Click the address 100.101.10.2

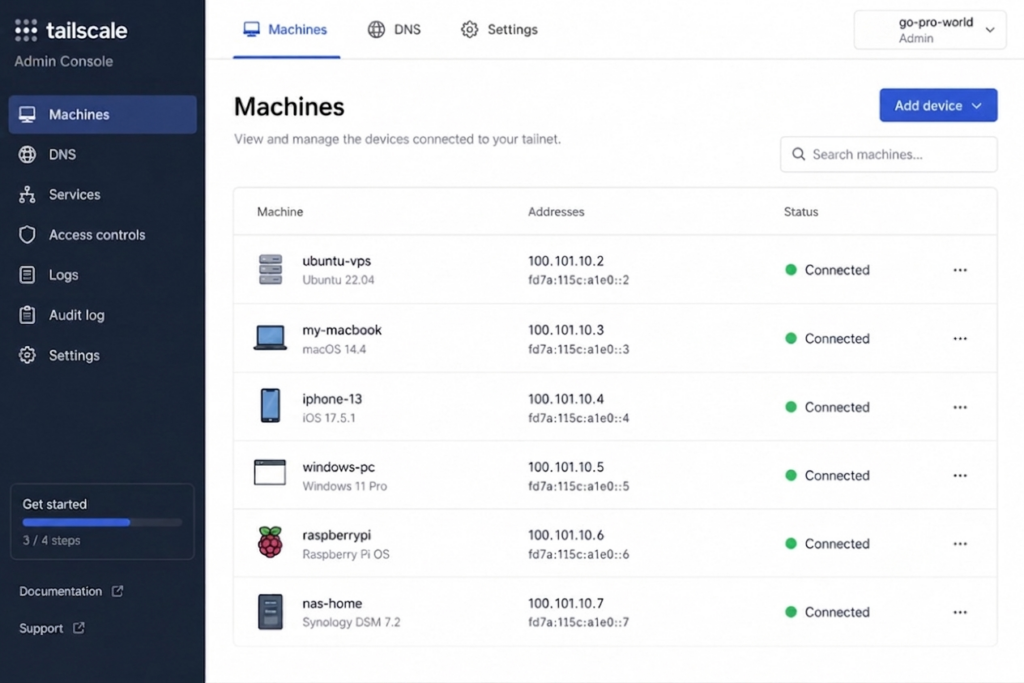566,261
